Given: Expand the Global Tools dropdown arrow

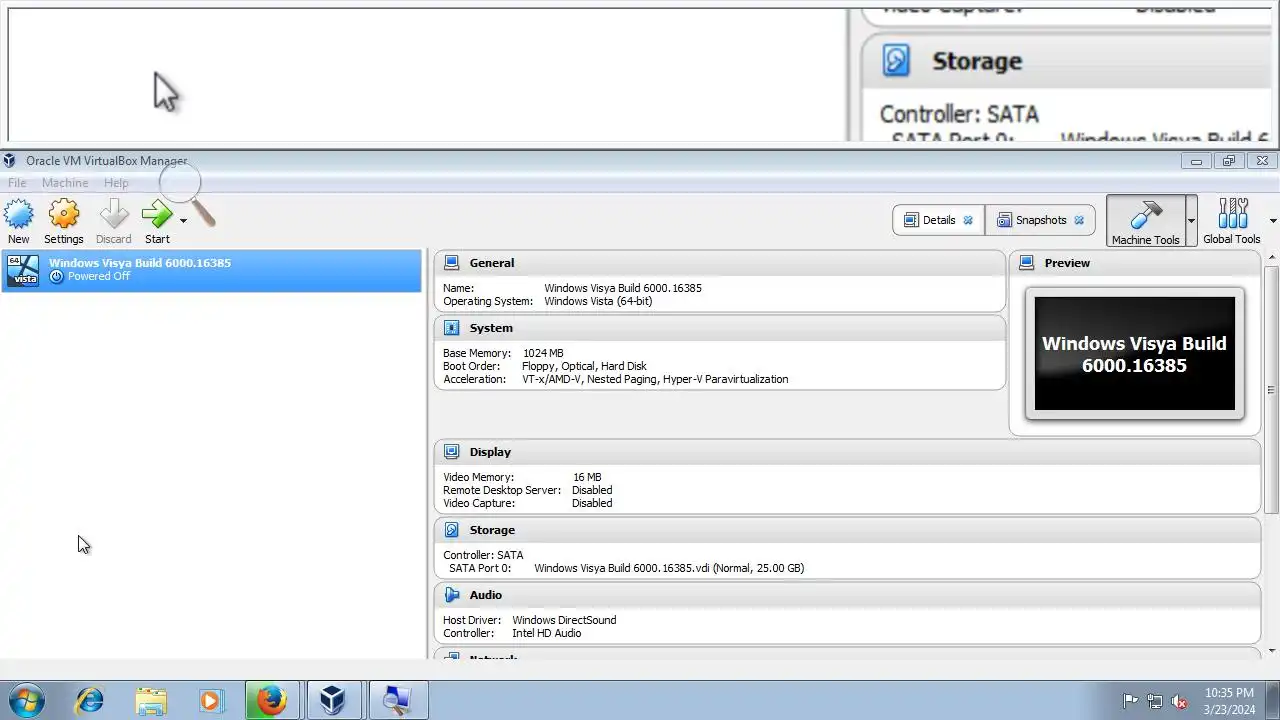Looking at the screenshot, I should 1272,221.
